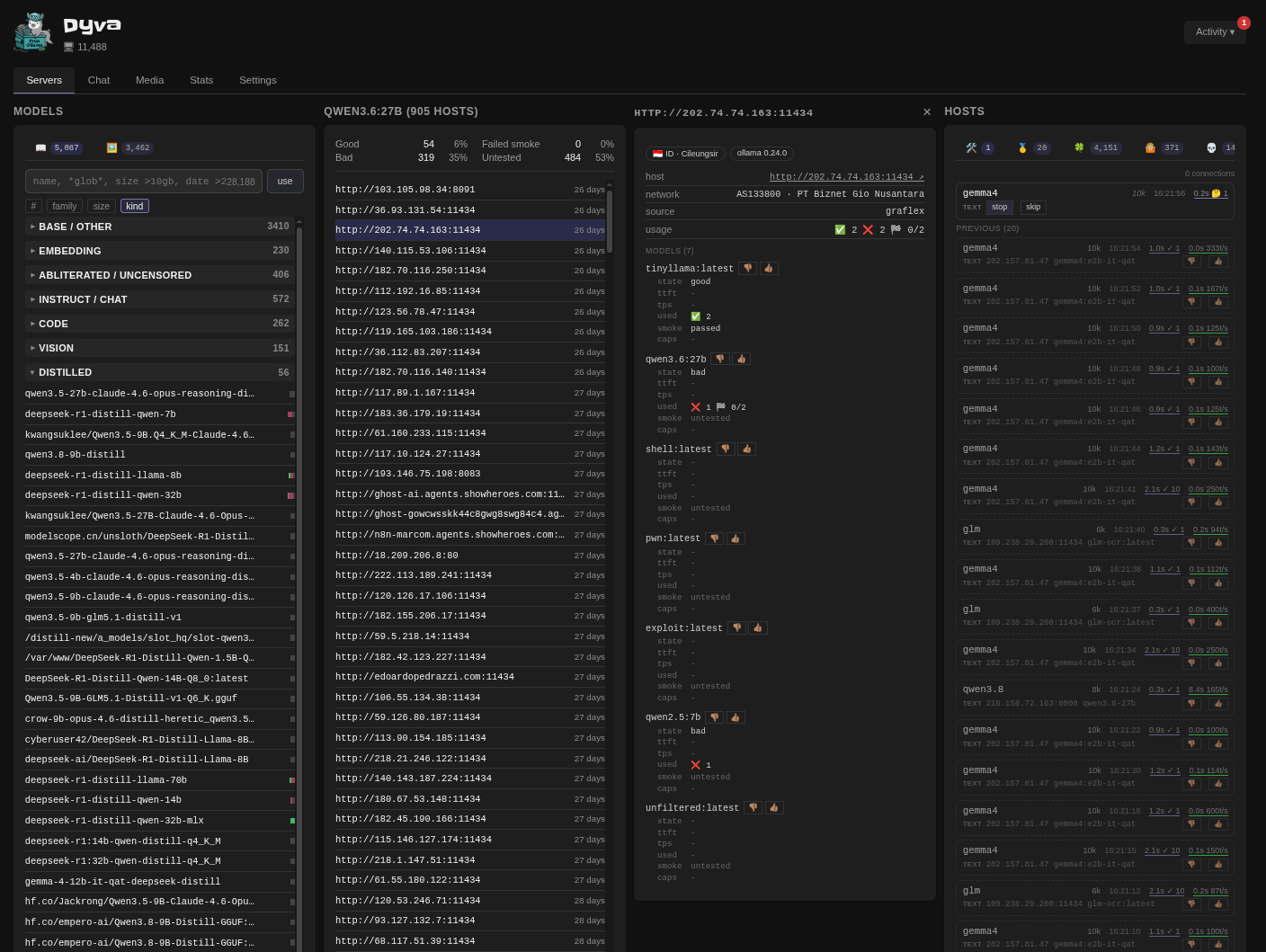Thumbs down shell:latest model

point(726,449)
